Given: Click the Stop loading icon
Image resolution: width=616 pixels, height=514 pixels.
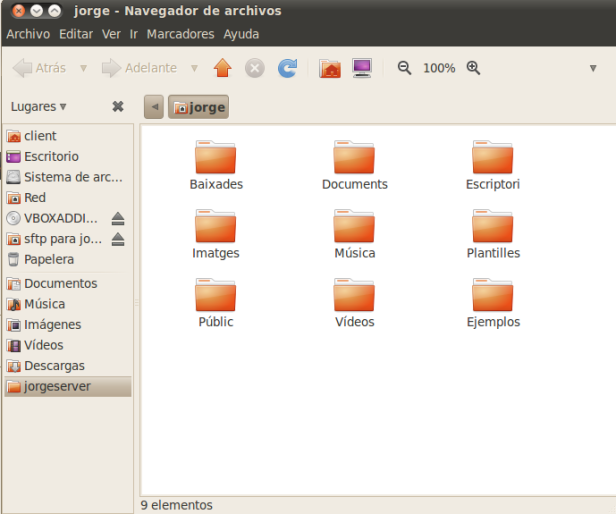Looking at the screenshot, I should click(x=255, y=68).
